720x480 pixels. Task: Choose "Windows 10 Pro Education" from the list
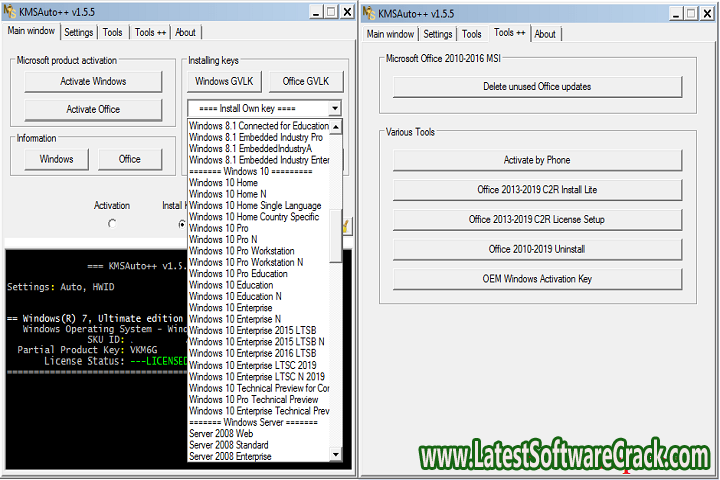238,273
